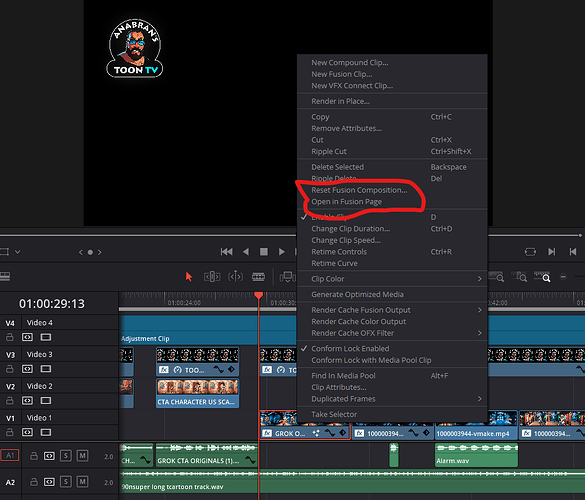Click the Insert Clip toolbar icon
This screenshot has width=585, height=500.
coord(288,277)
